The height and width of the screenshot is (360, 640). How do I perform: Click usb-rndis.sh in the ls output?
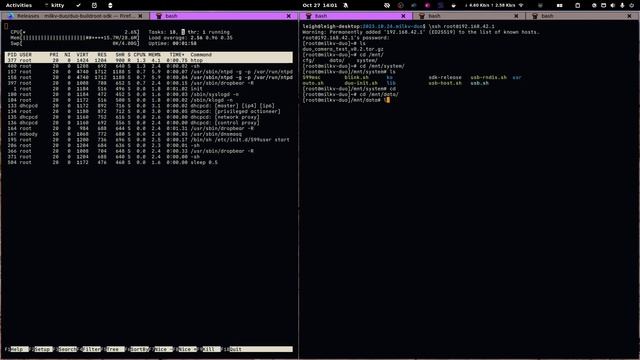coord(488,78)
